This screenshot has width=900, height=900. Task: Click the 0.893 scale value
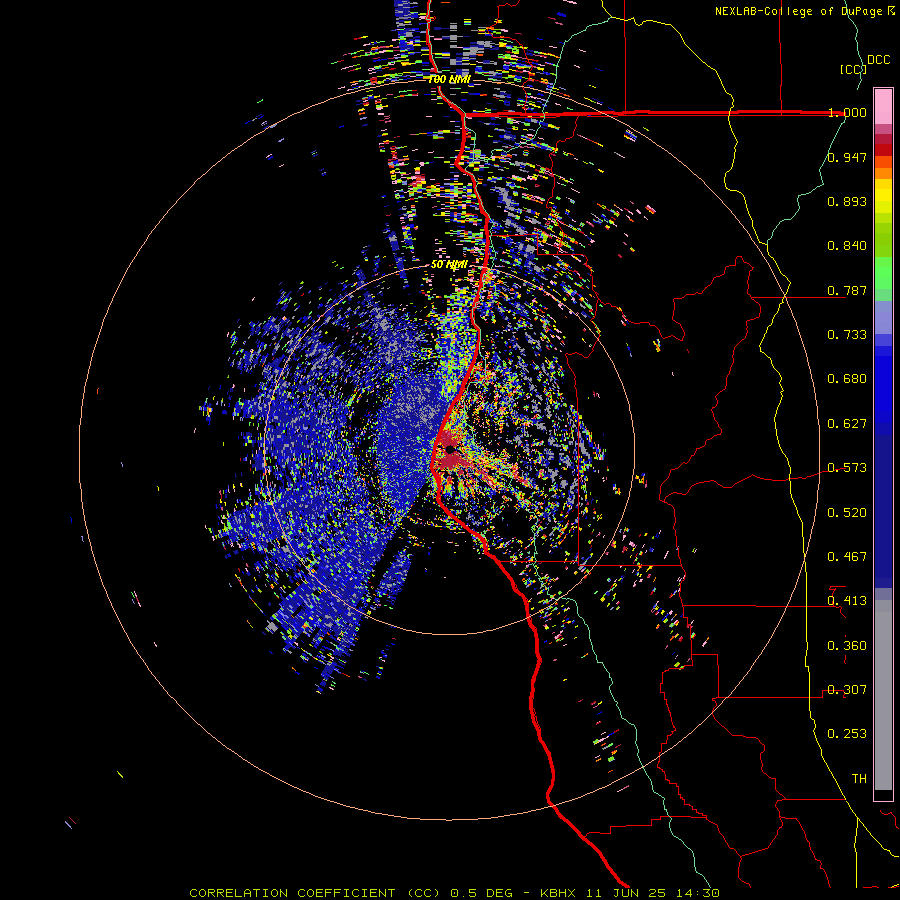point(847,201)
